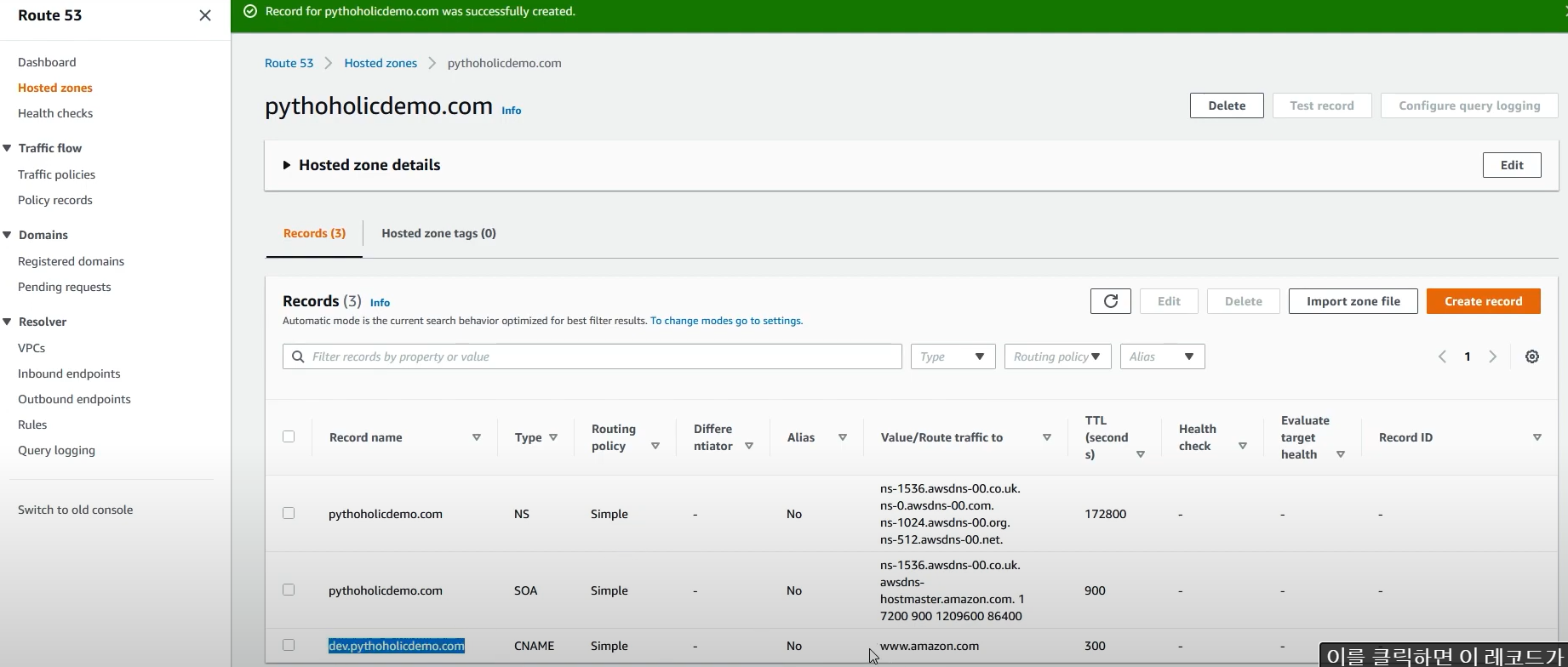Image resolution: width=1568 pixels, height=667 pixels.
Task: Open the Alias filter dropdown
Action: pyautogui.click(x=1162, y=356)
